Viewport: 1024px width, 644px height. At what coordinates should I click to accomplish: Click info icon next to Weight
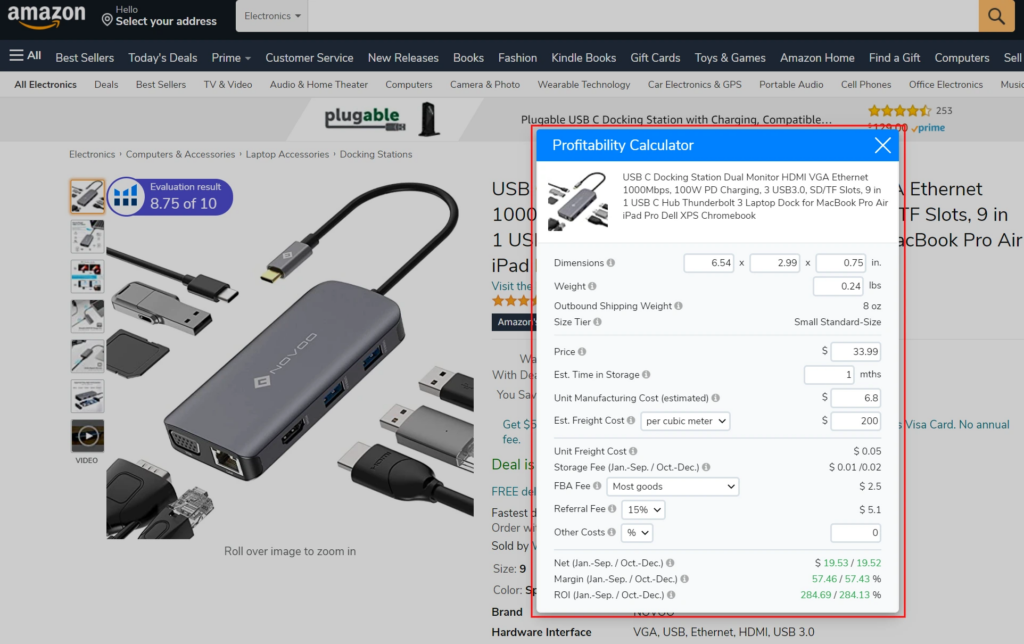592,286
